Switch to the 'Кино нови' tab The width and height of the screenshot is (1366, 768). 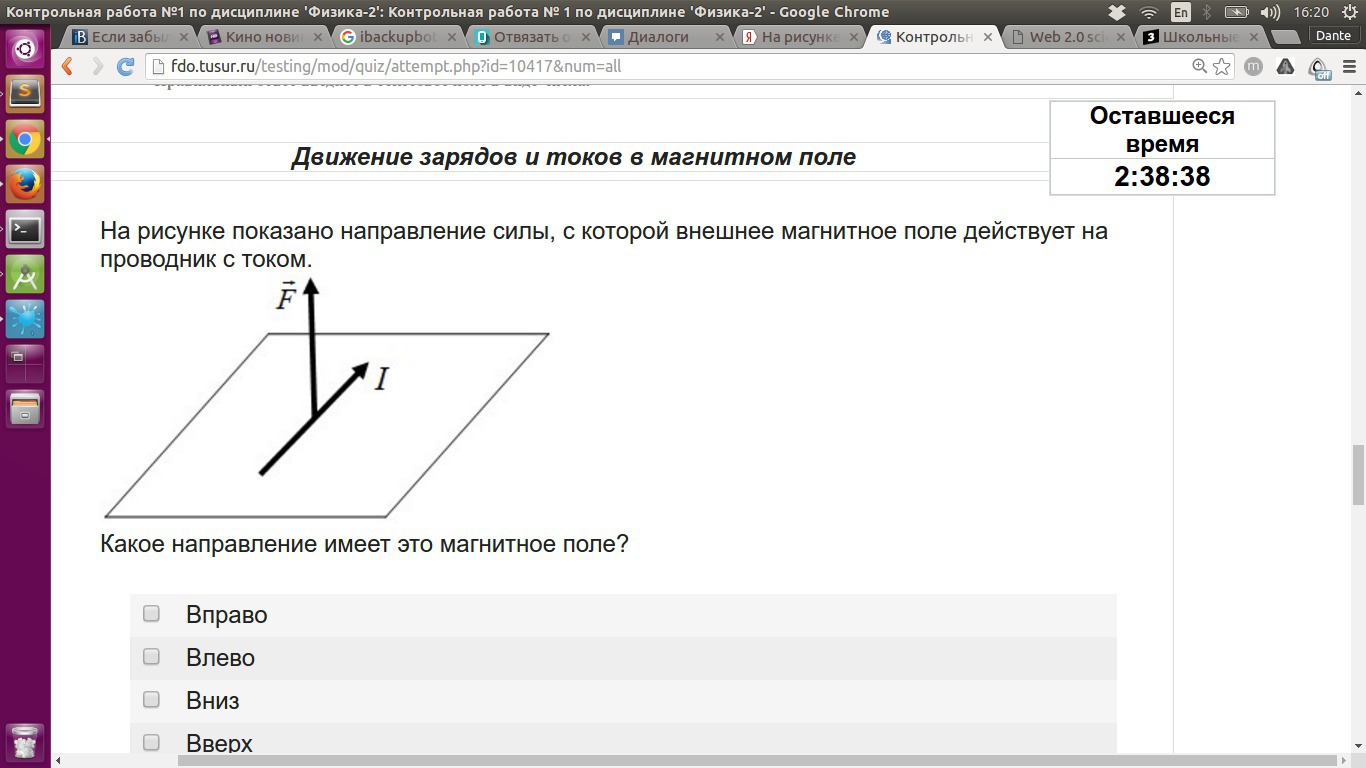[x=263, y=37]
